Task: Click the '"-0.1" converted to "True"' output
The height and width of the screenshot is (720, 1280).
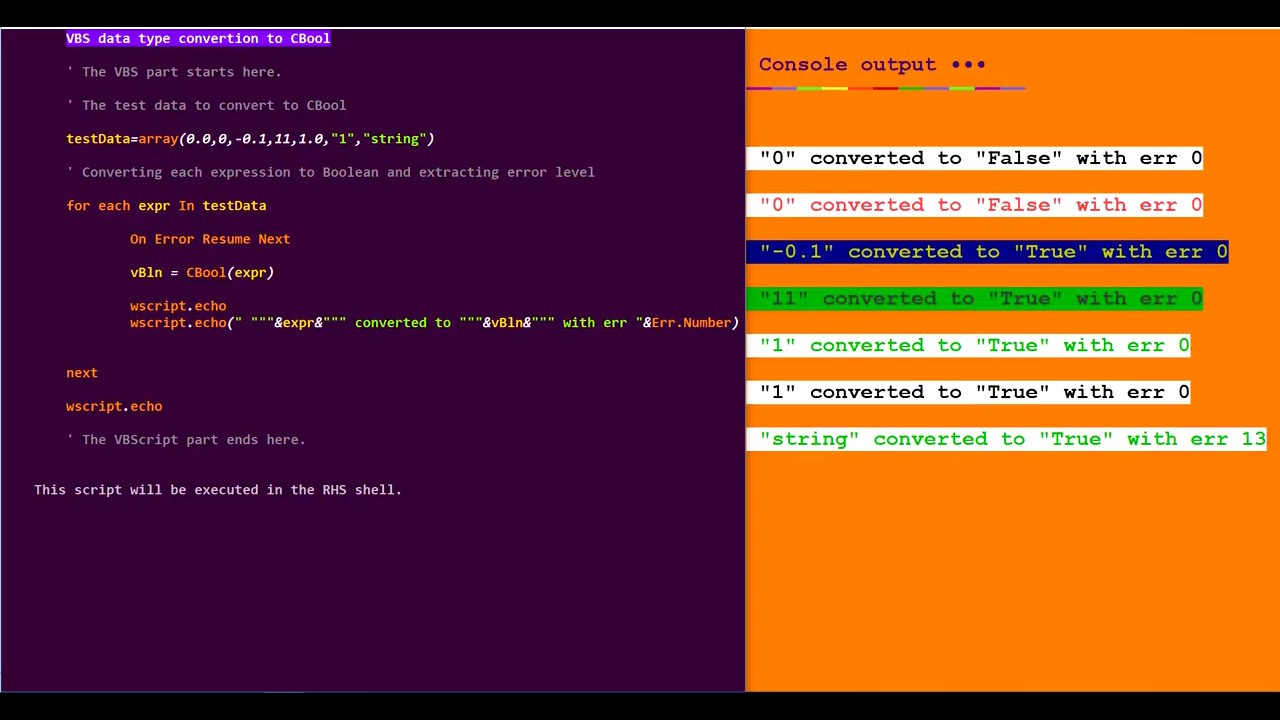Action: point(987,252)
